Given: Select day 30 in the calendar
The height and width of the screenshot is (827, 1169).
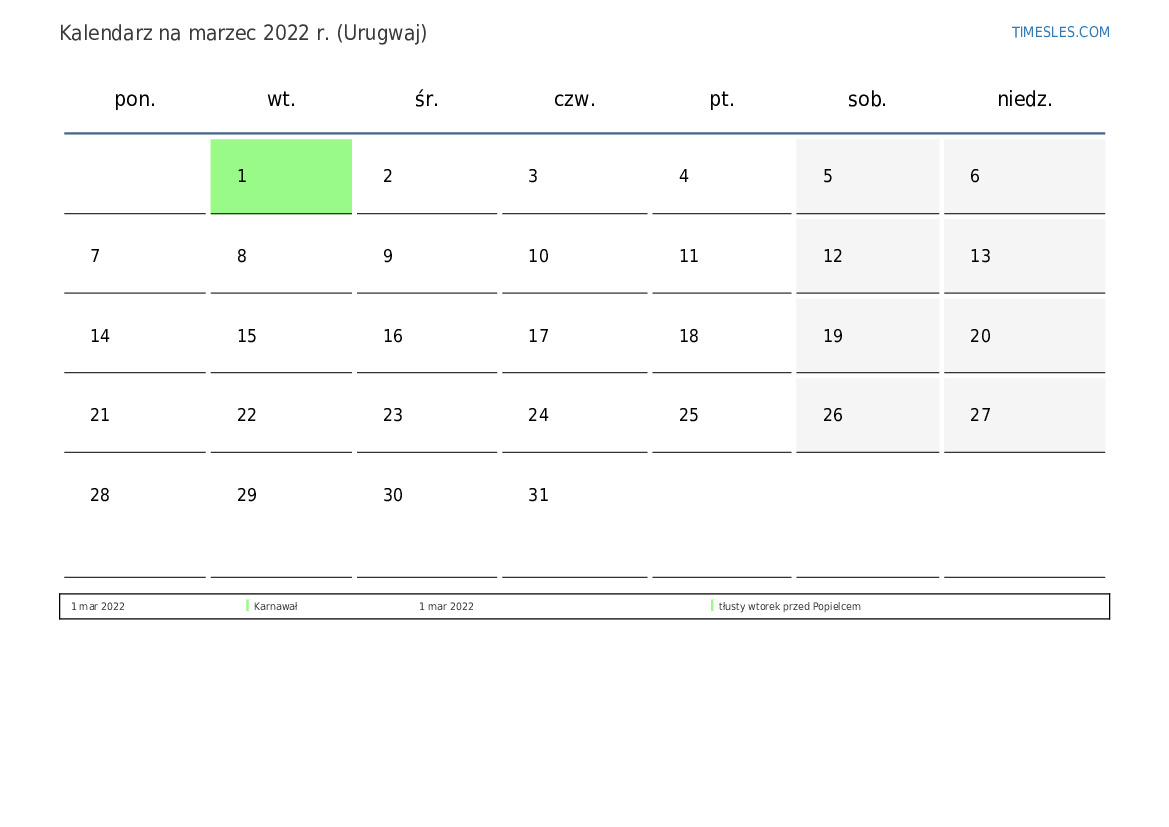Looking at the screenshot, I should point(426,518).
